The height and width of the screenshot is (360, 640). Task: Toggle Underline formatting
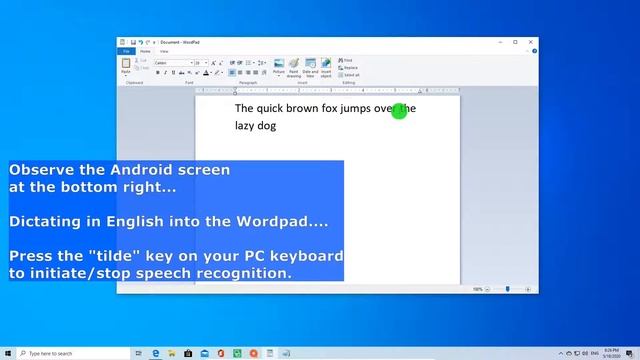tap(173, 73)
